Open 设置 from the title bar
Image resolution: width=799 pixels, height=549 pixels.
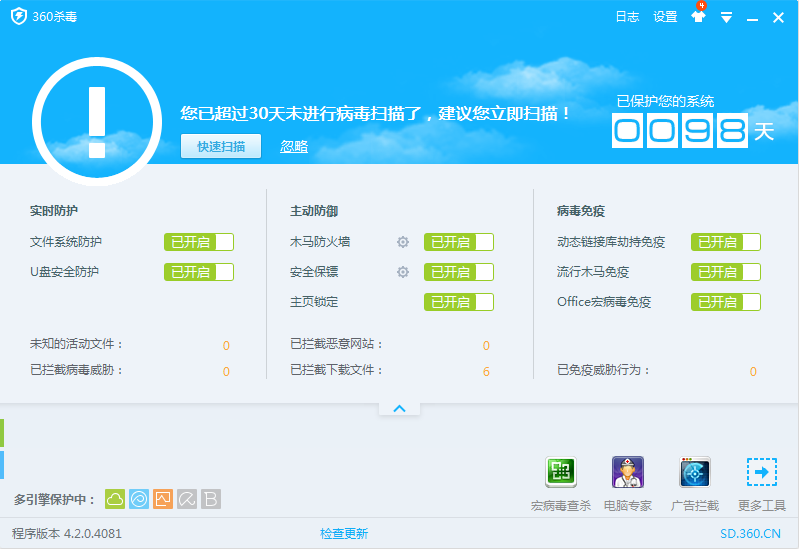(x=665, y=17)
